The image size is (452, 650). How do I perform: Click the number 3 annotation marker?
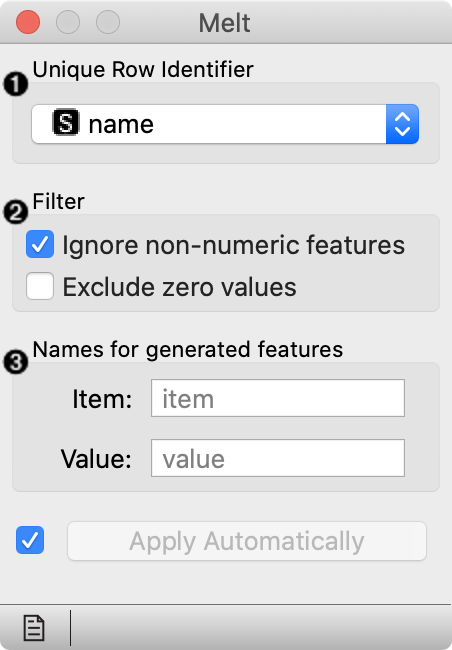[x=16, y=362]
